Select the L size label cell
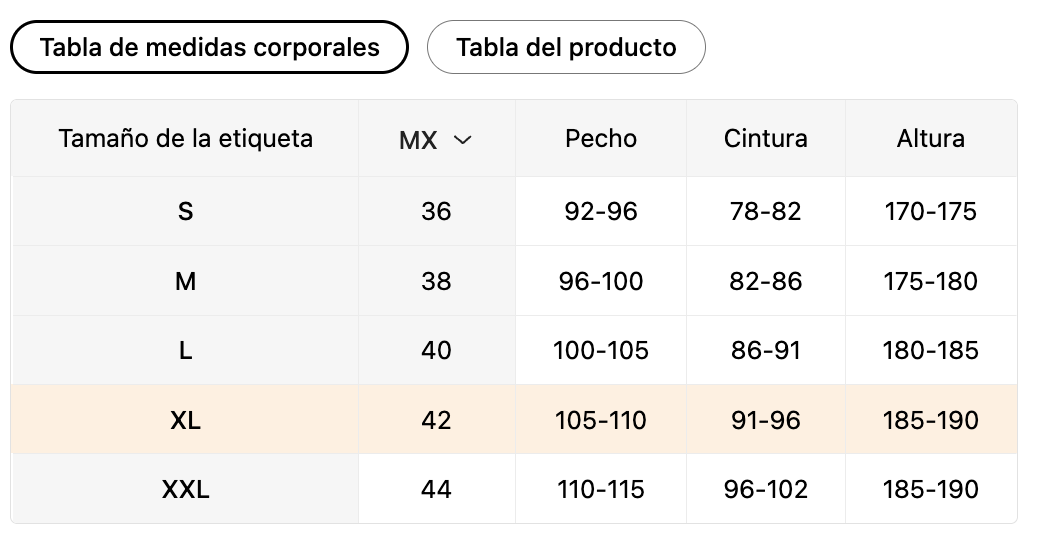Screen dimensions: 1040x554 [185, 350]
